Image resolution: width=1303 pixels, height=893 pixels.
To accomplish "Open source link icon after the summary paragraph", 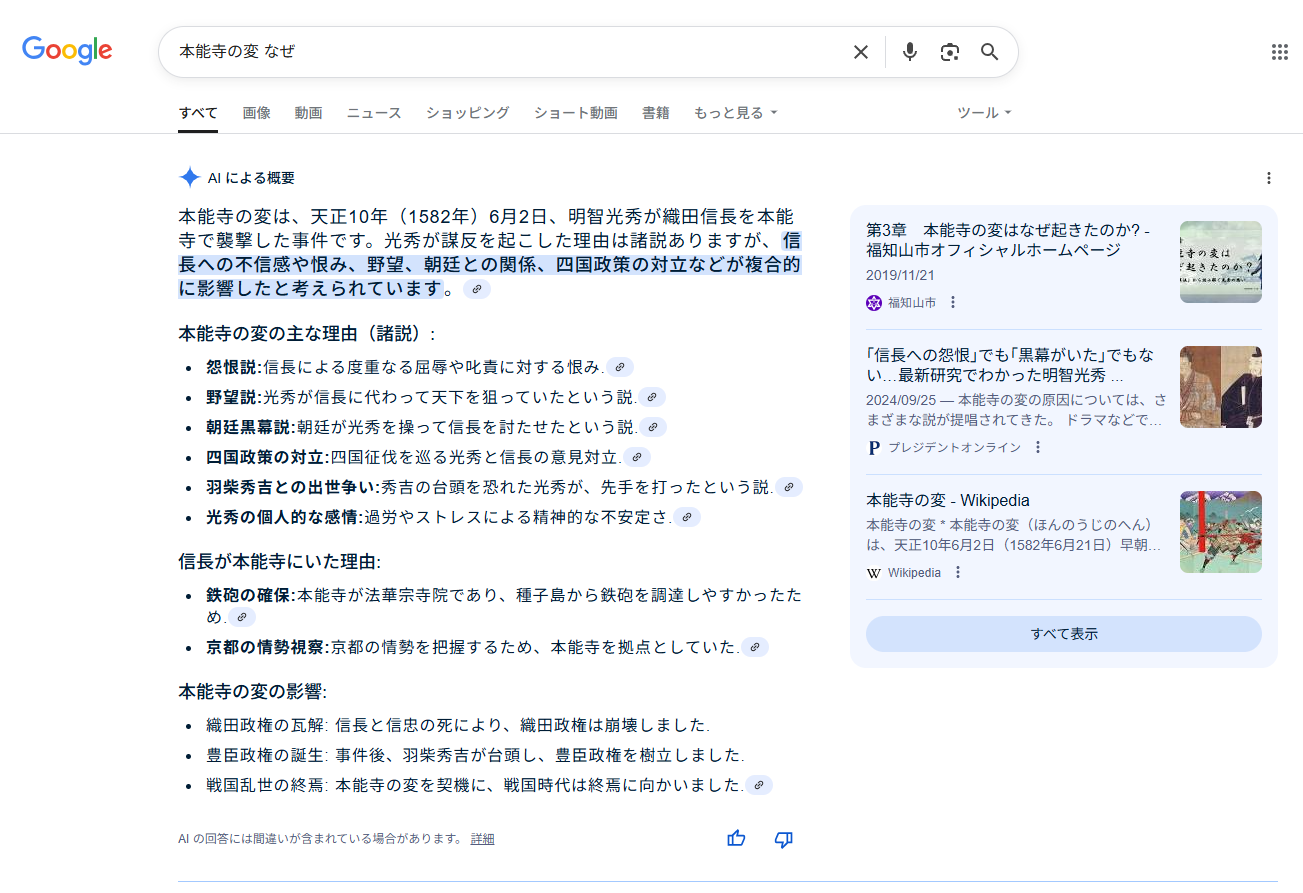I will click(477, 289).
